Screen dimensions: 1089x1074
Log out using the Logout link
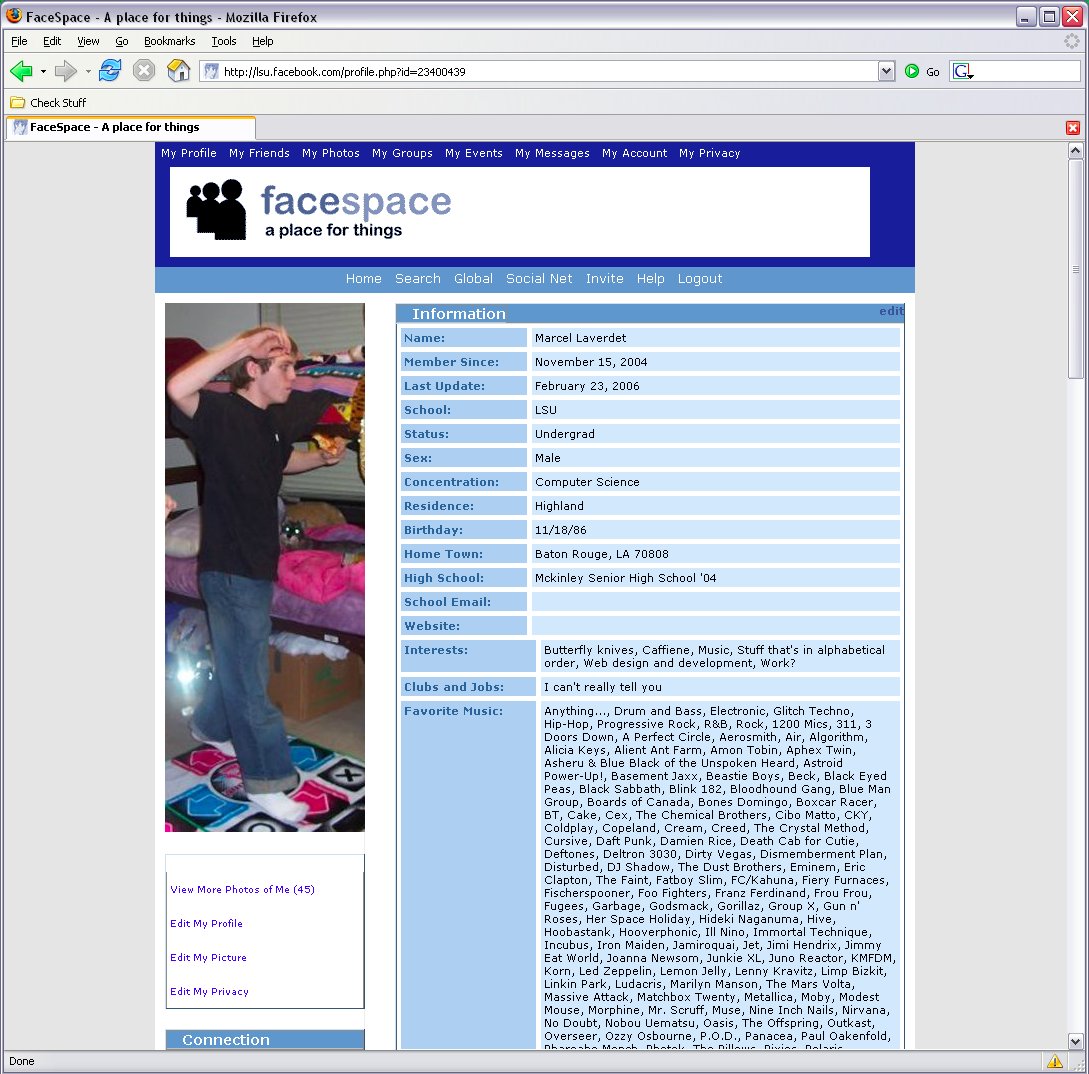700,279
